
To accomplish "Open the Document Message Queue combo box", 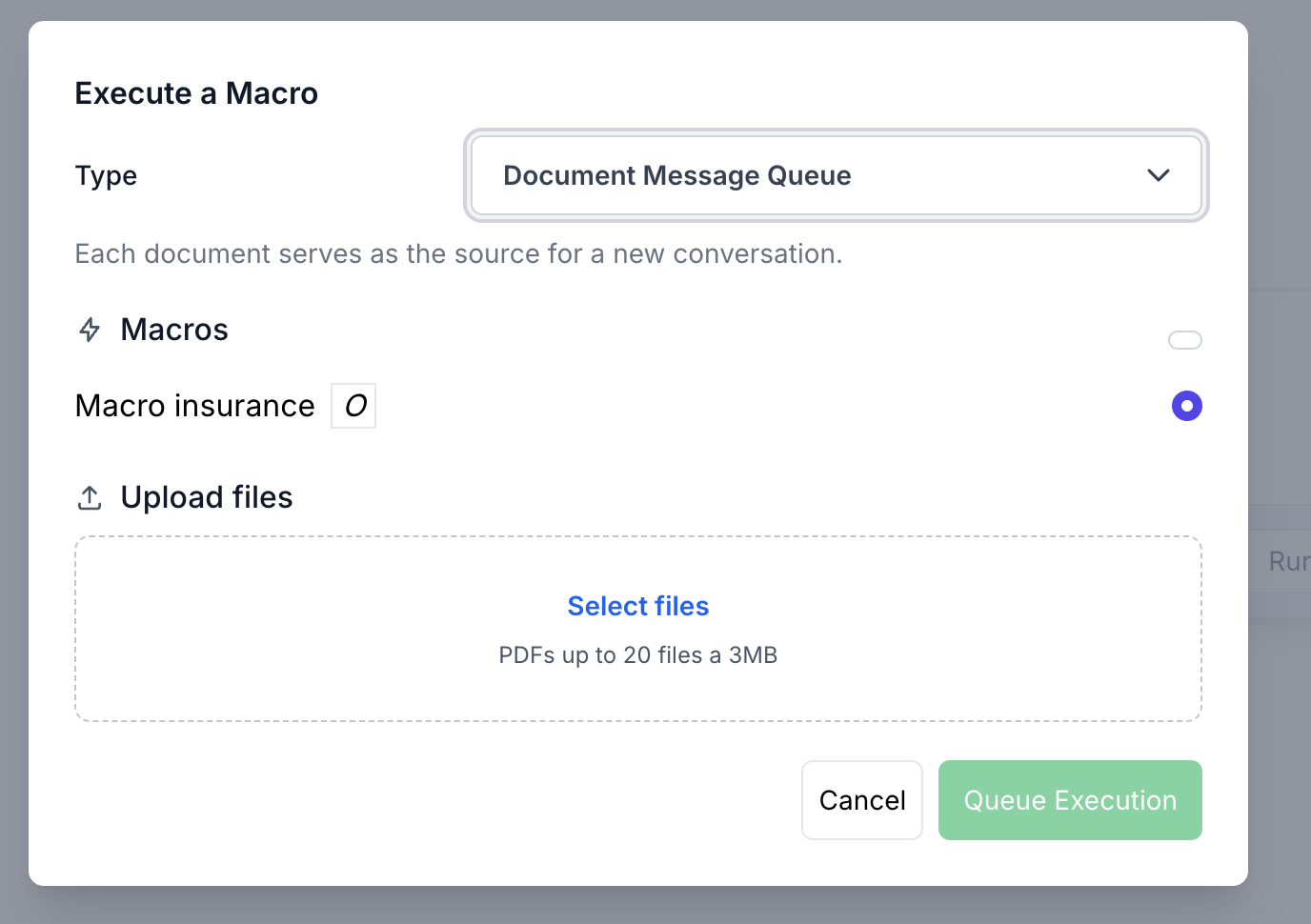I will [837, 175].
